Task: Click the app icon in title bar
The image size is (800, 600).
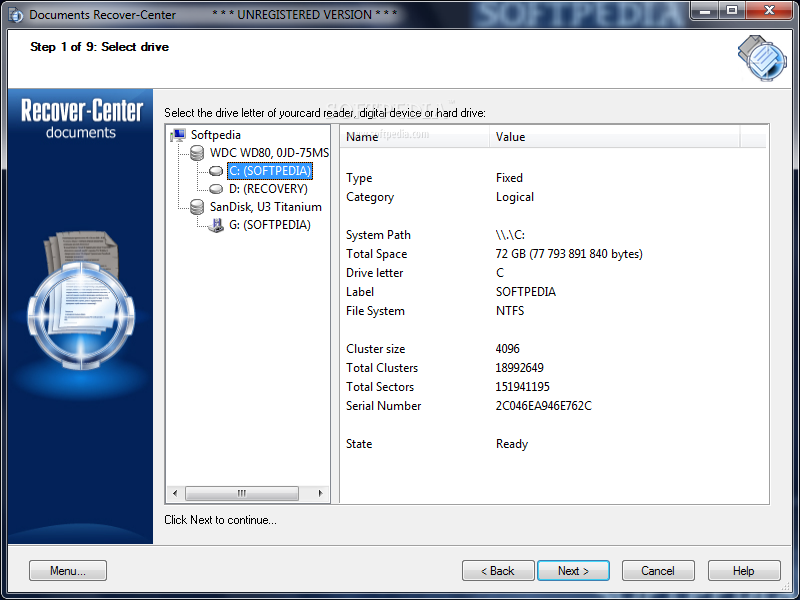Action: coord(16,15)
